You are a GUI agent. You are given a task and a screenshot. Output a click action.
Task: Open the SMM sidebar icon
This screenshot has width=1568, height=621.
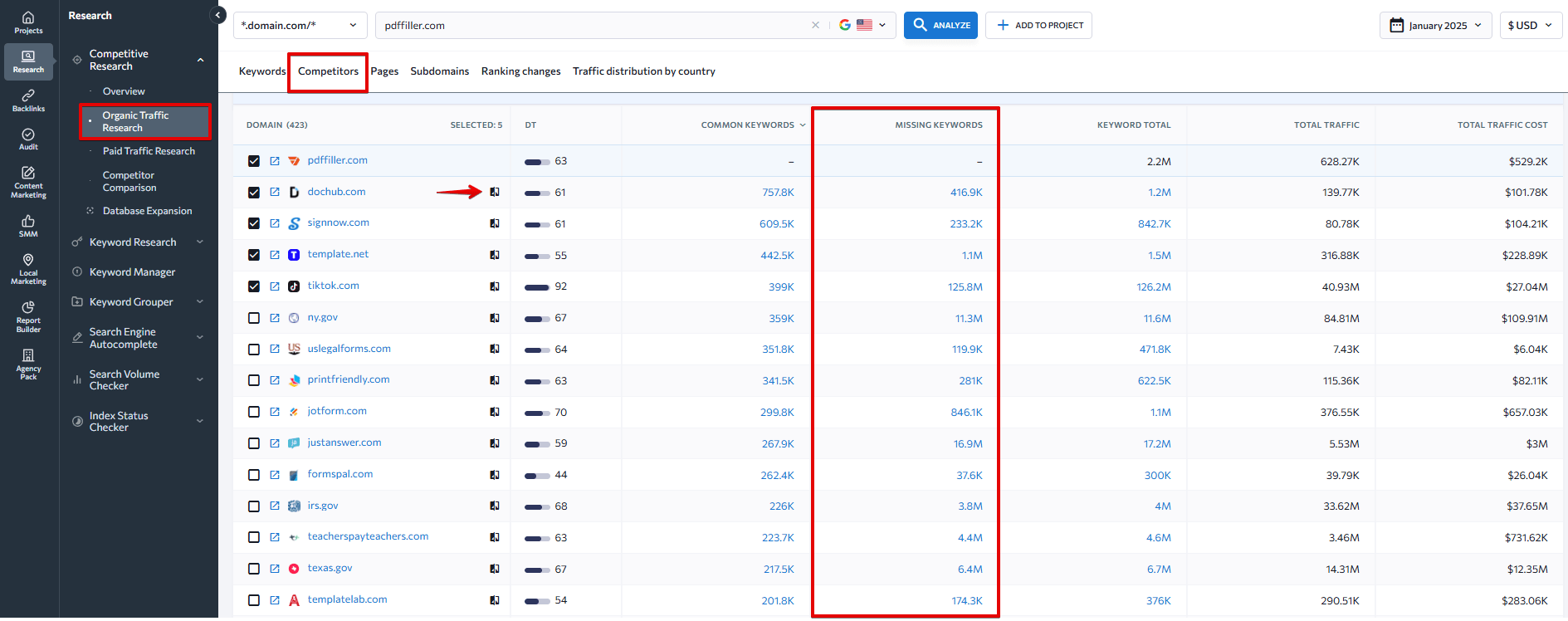[28, 226]
